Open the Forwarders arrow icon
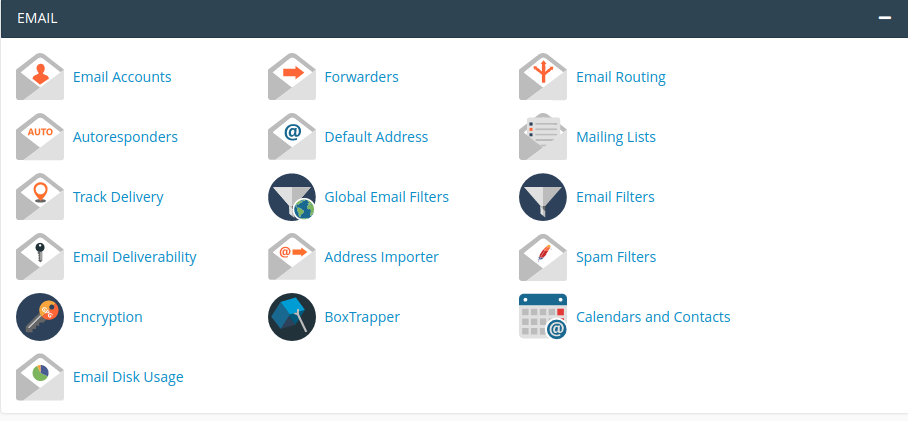This screenshot has width=908, height=421. (x=292, y=77)
